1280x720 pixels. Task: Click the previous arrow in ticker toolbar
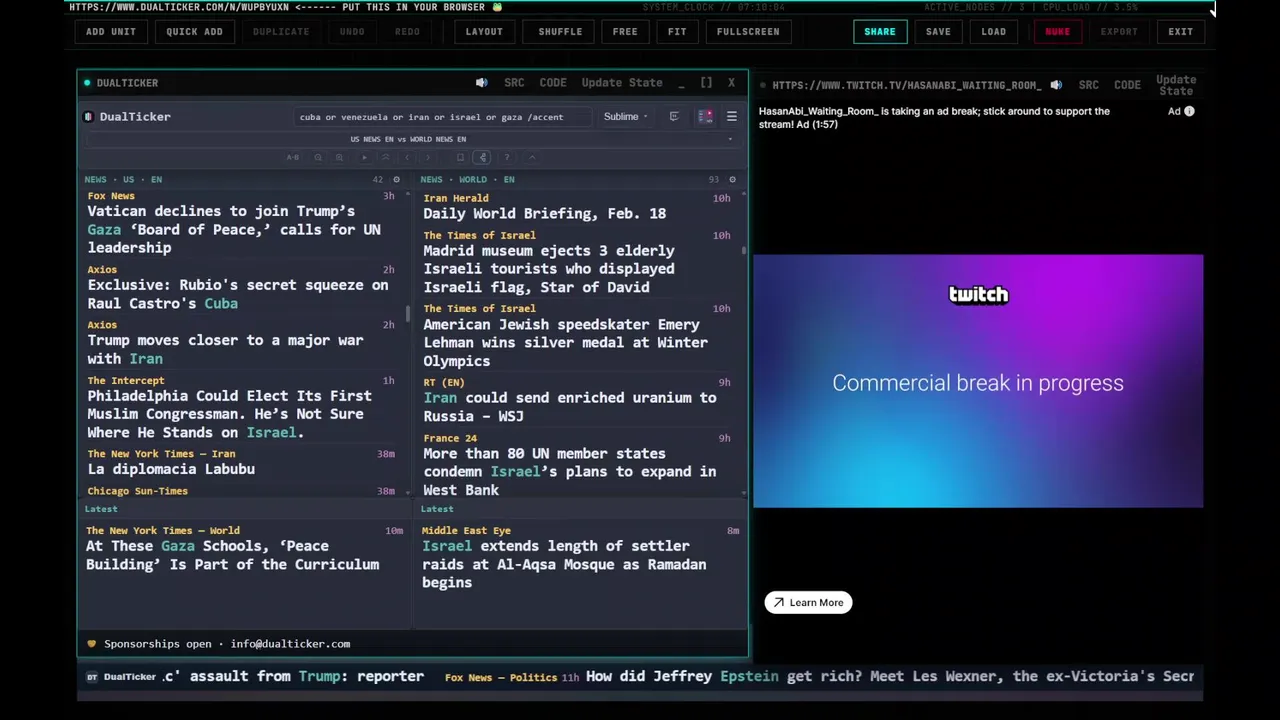(x=407, y=157)
